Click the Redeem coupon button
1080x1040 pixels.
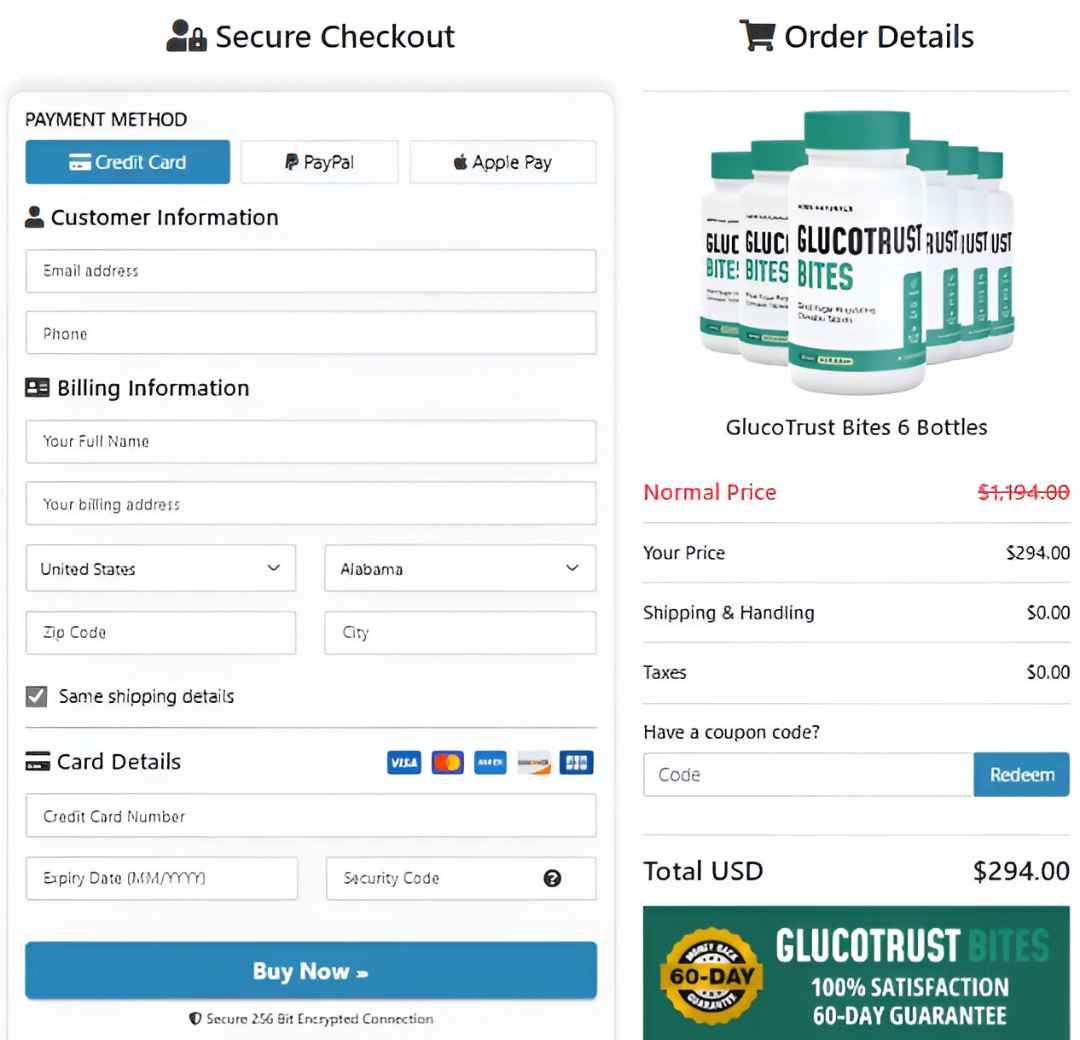point(1021,774)
